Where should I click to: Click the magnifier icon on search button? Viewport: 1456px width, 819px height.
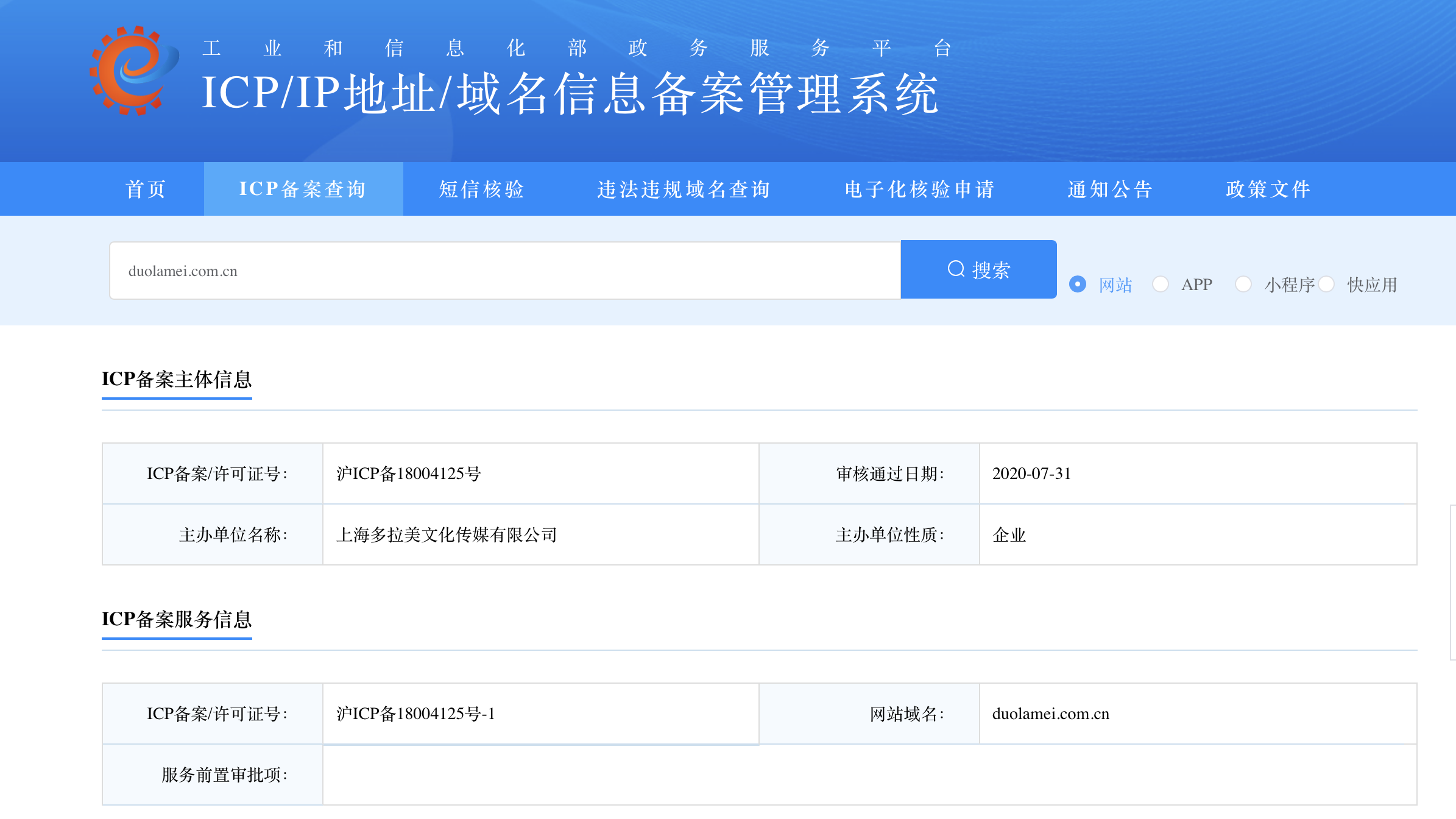(956, 269)
